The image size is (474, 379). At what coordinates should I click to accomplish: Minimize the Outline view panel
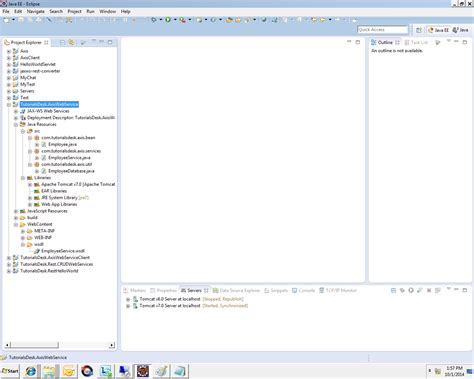tap(456, 42)
